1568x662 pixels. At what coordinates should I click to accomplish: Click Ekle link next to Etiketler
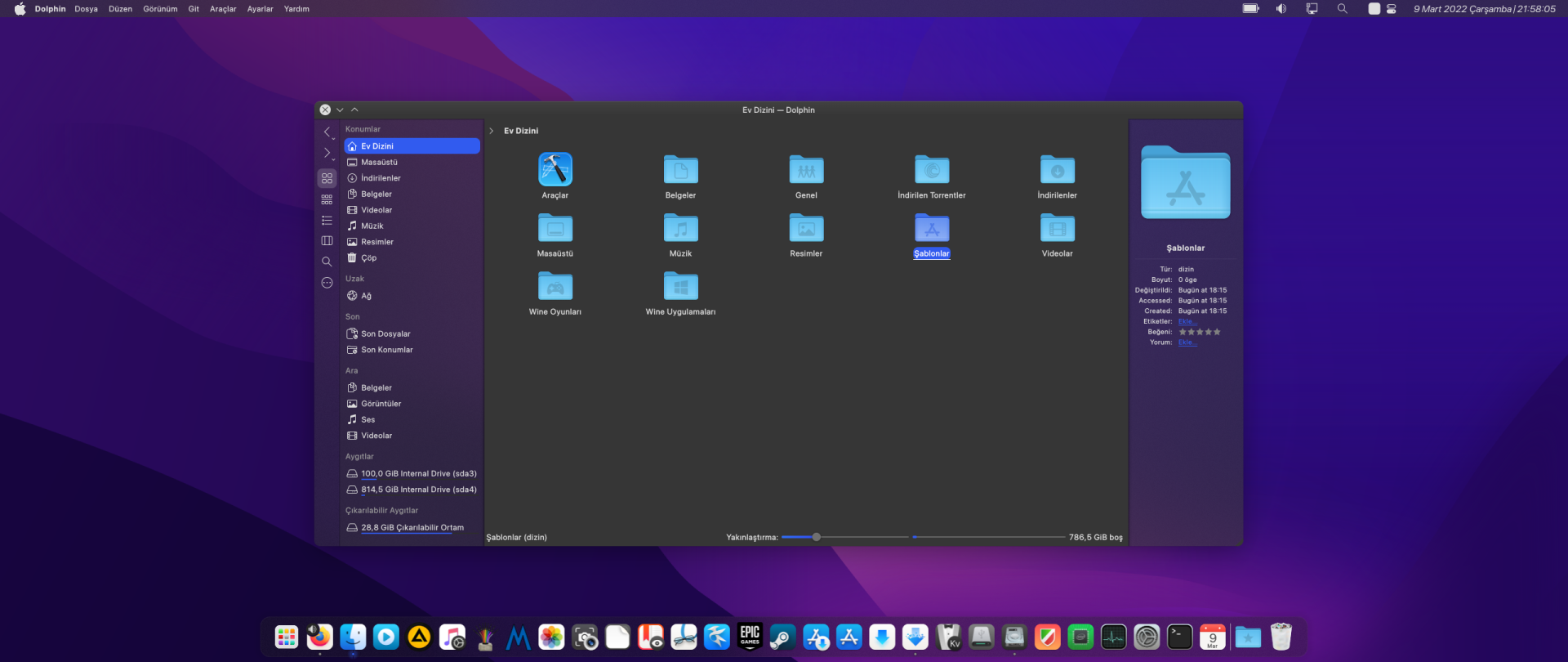[1187, 322]
